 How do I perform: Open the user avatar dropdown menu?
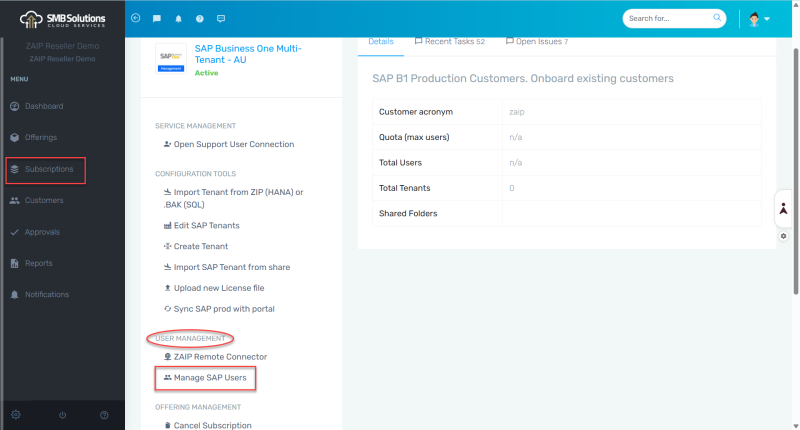pos(759,19)
